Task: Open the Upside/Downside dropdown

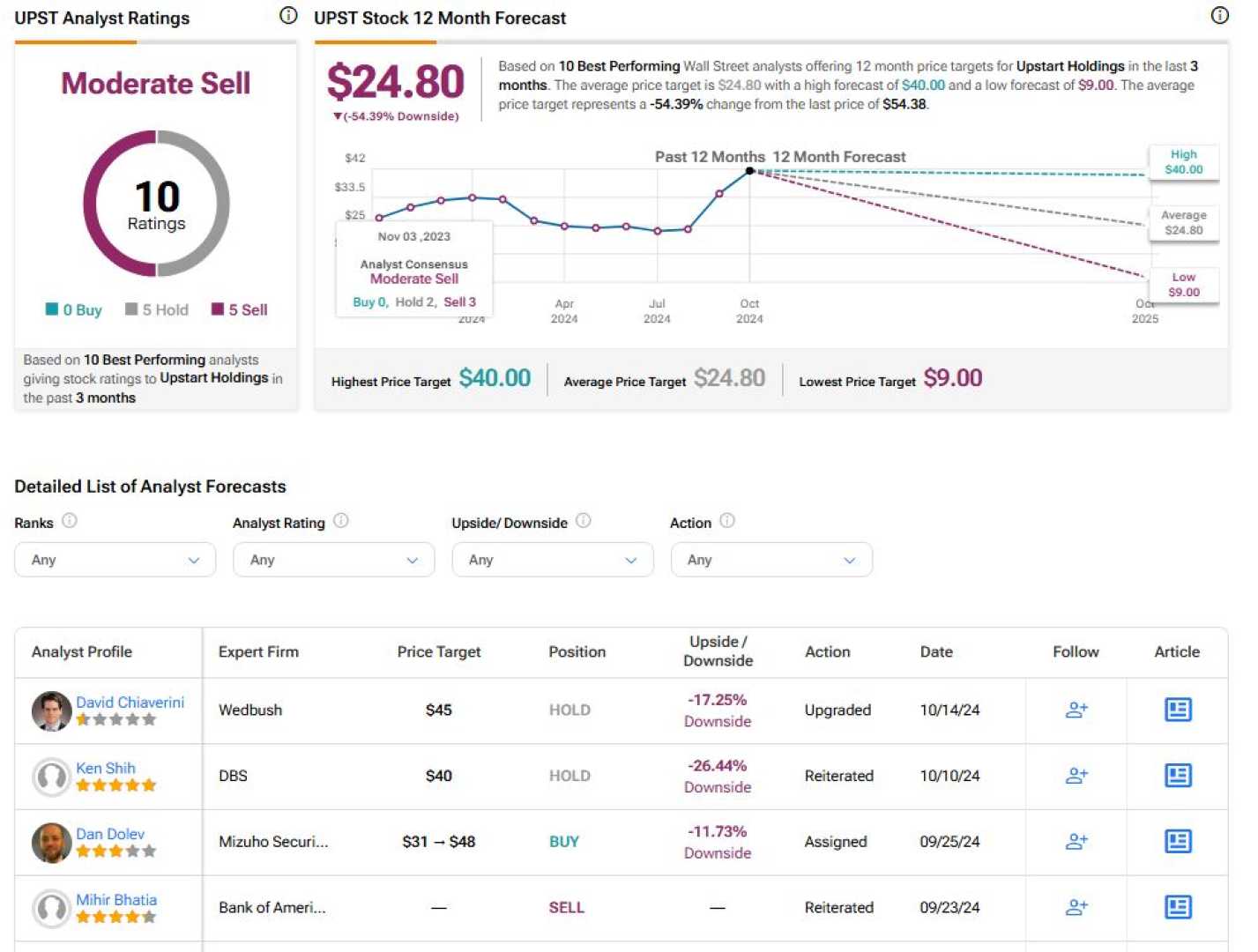Action: click(x=553, y=560)
